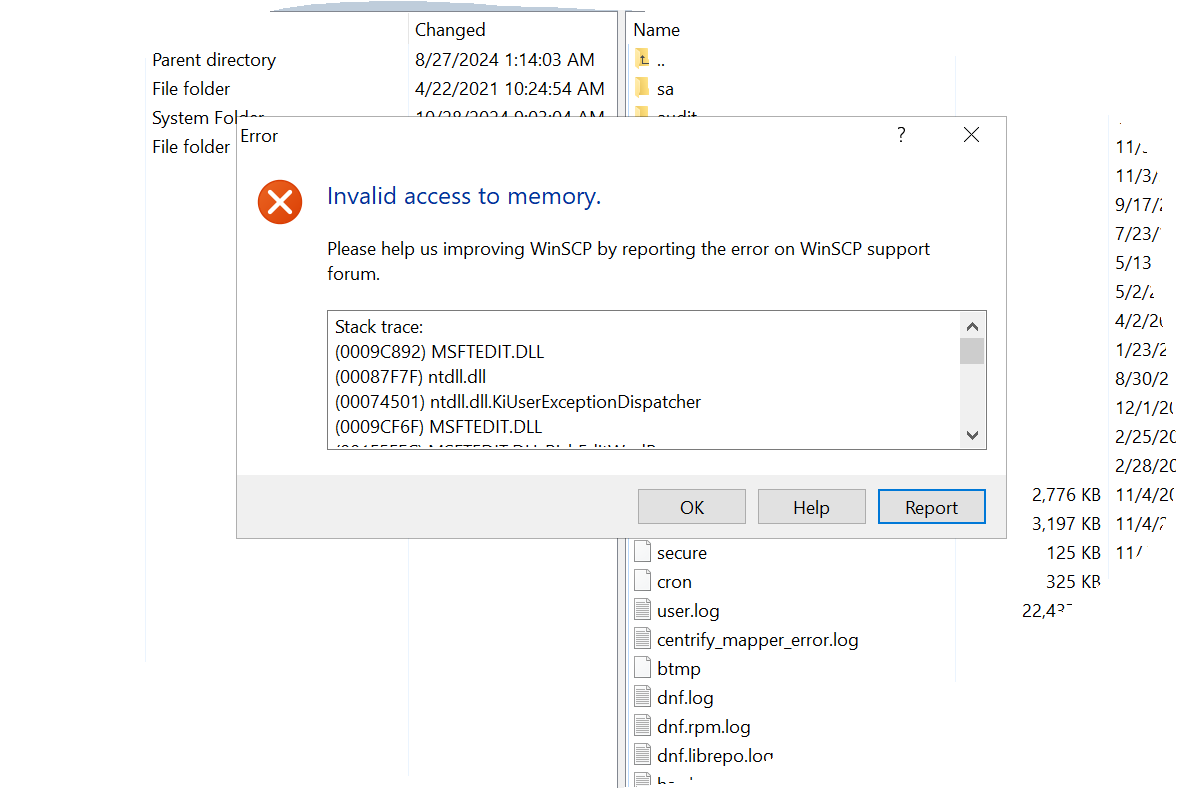Sort by the Name column header
The width and height of the screenshot is (1177, 790).
657,30
